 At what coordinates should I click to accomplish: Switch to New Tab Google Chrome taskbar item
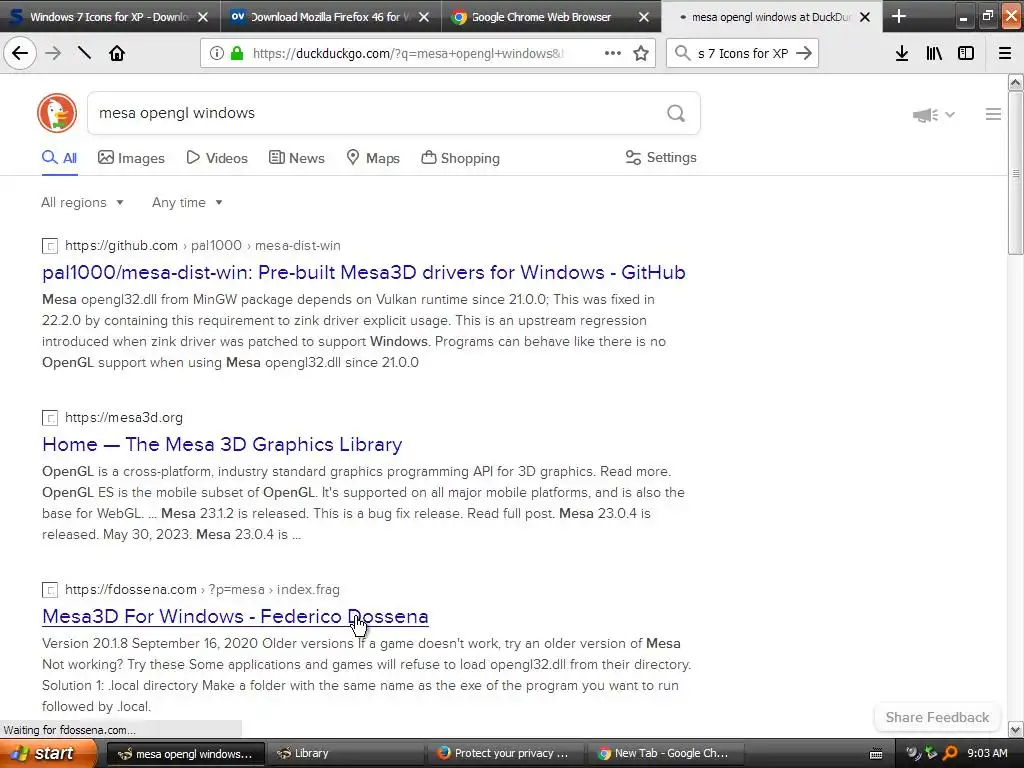667,753
